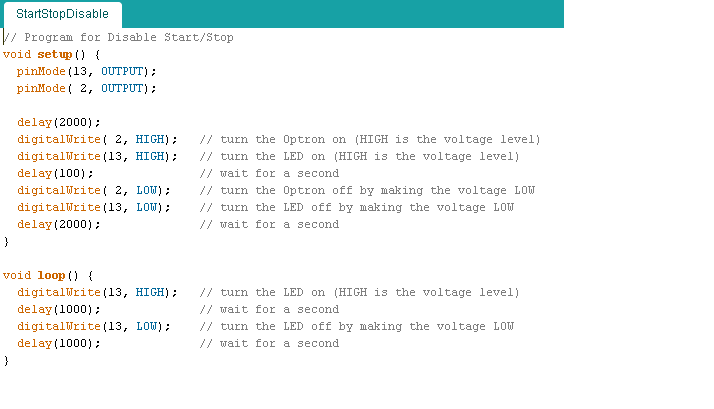The width and height of the screenshot is (714, 409).
Task: Click the digitalWrite( 2, LOW) statement
Action: pyautogui.click(x=93, y=190)
